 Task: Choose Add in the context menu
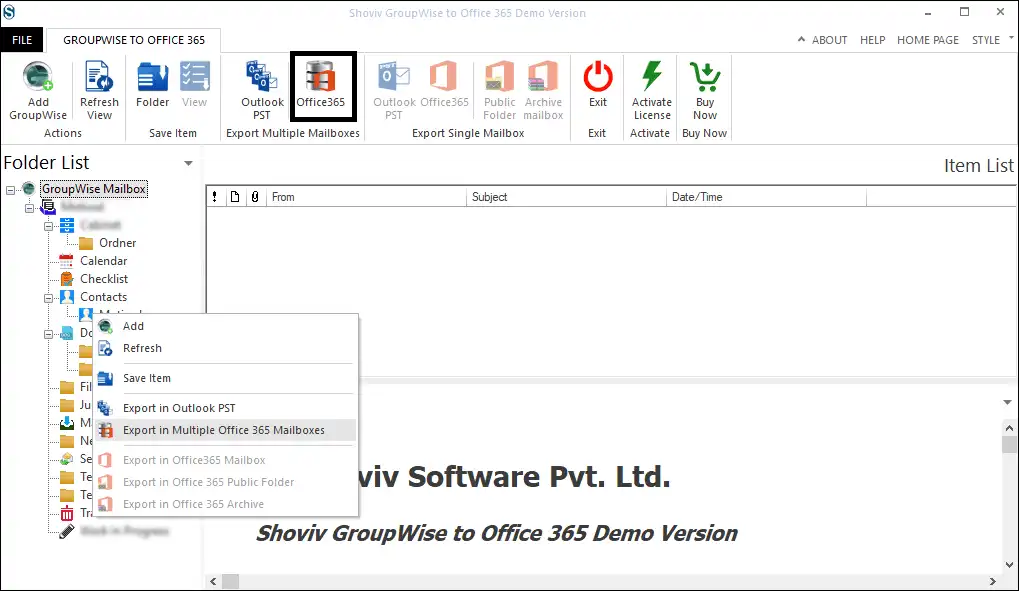pyautogui.click(x=226, y=326)
